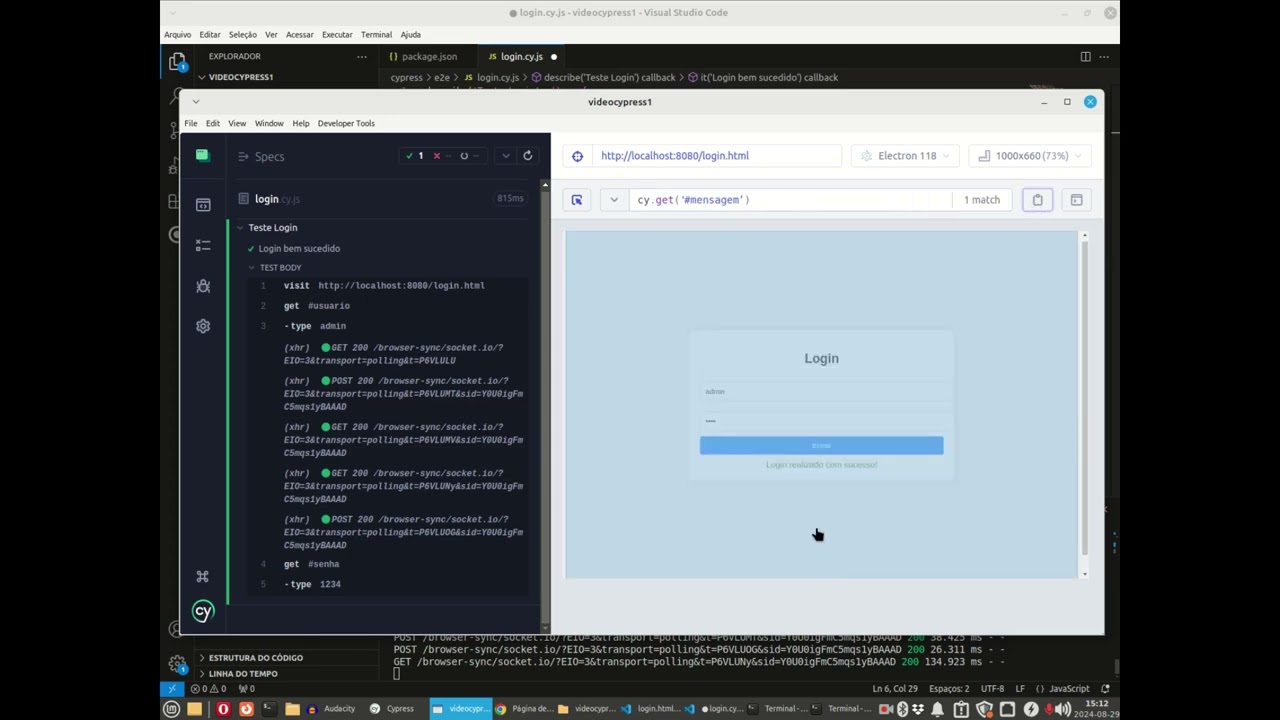This screenshot has height=720, width=1280.
Task: Open the 1000x660 viewport dropdown
Action: [1030, 156]
